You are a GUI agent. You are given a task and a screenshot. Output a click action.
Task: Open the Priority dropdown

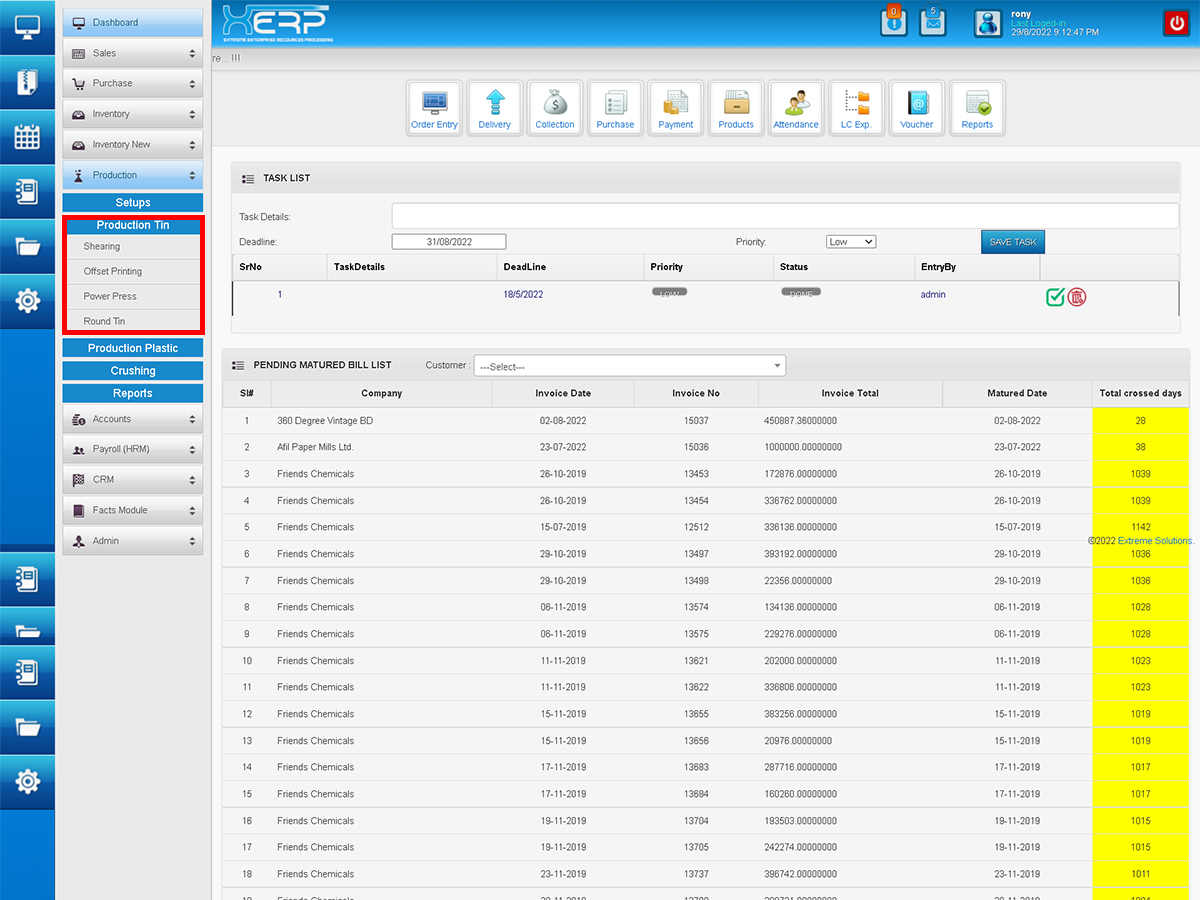click(850, 242)
